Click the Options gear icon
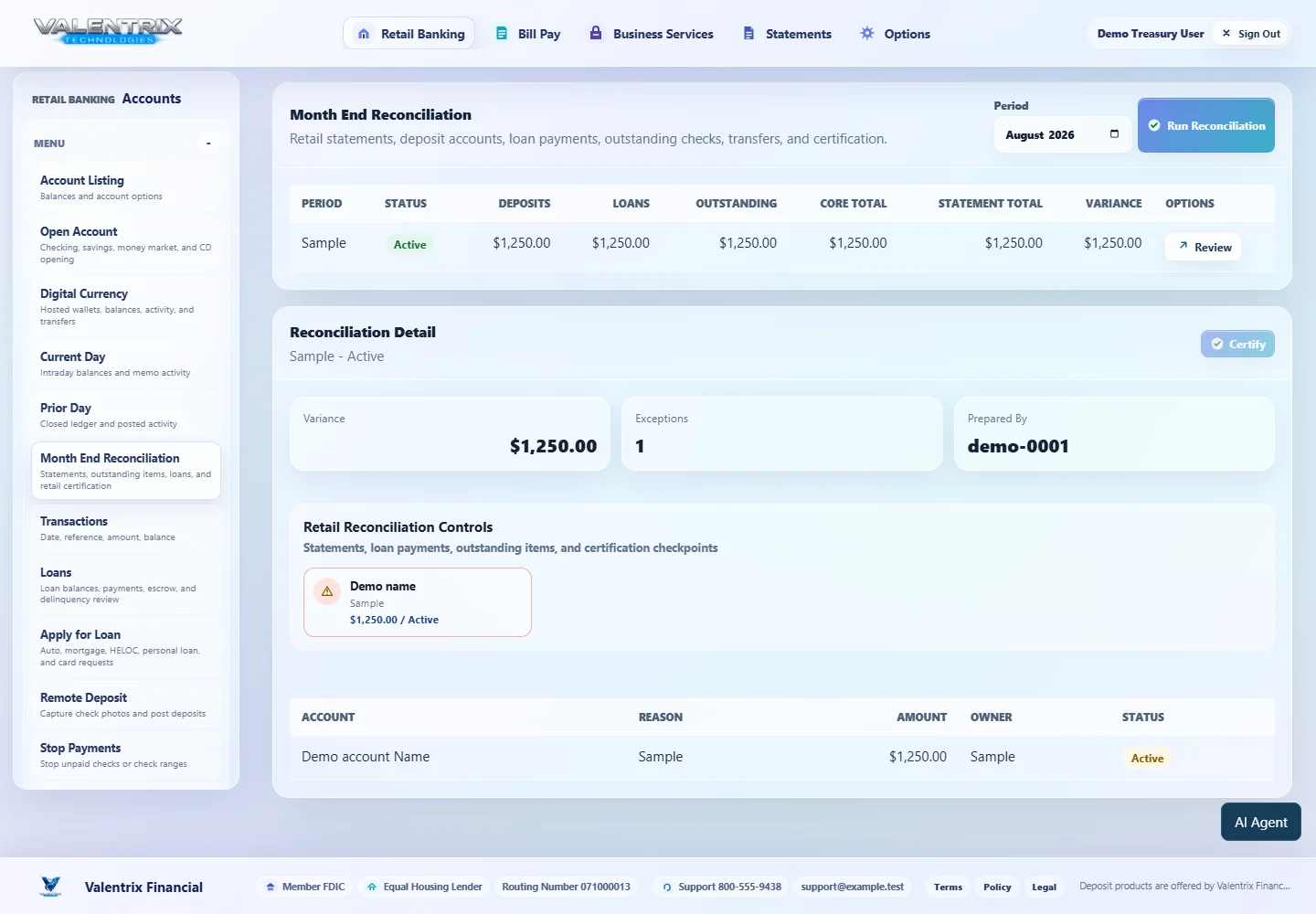This screenshot has height=914, width=1316. pos(867,33)
